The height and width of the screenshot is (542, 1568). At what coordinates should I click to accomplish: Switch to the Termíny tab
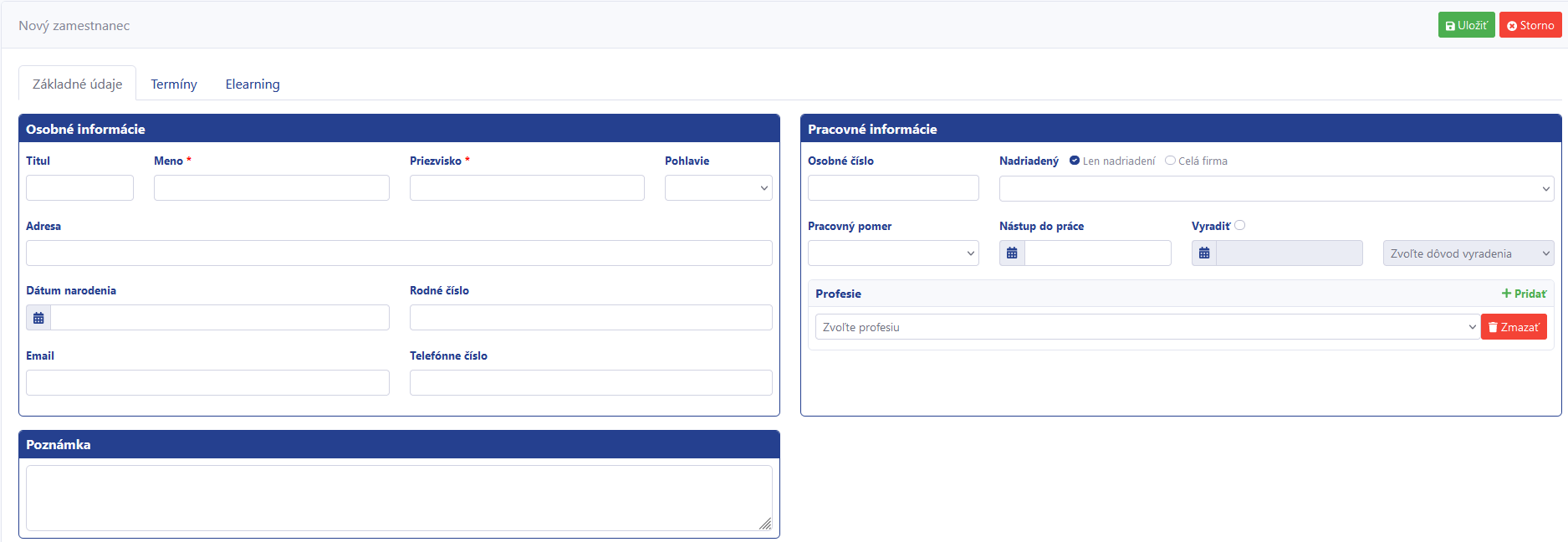pyautogui.click(x=174, y=84)
